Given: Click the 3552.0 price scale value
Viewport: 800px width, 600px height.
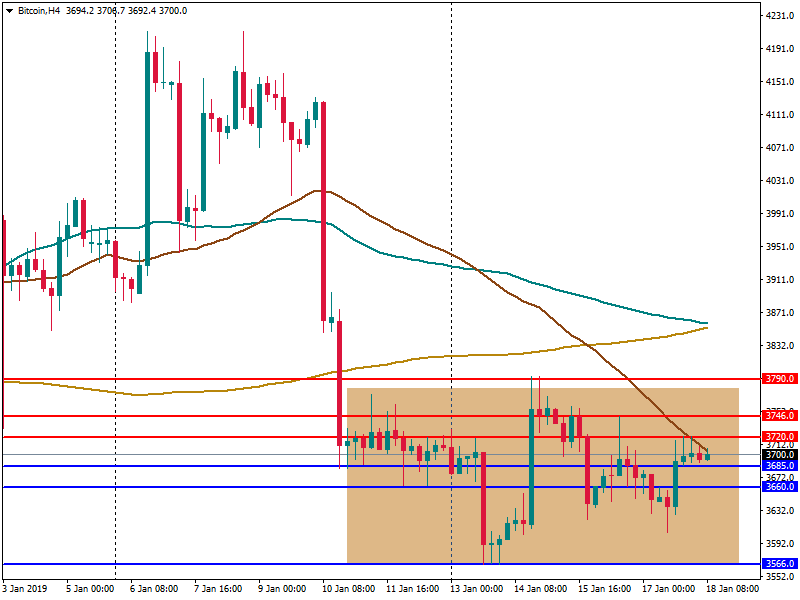Looking at the screenshot, I should [779, 577].
